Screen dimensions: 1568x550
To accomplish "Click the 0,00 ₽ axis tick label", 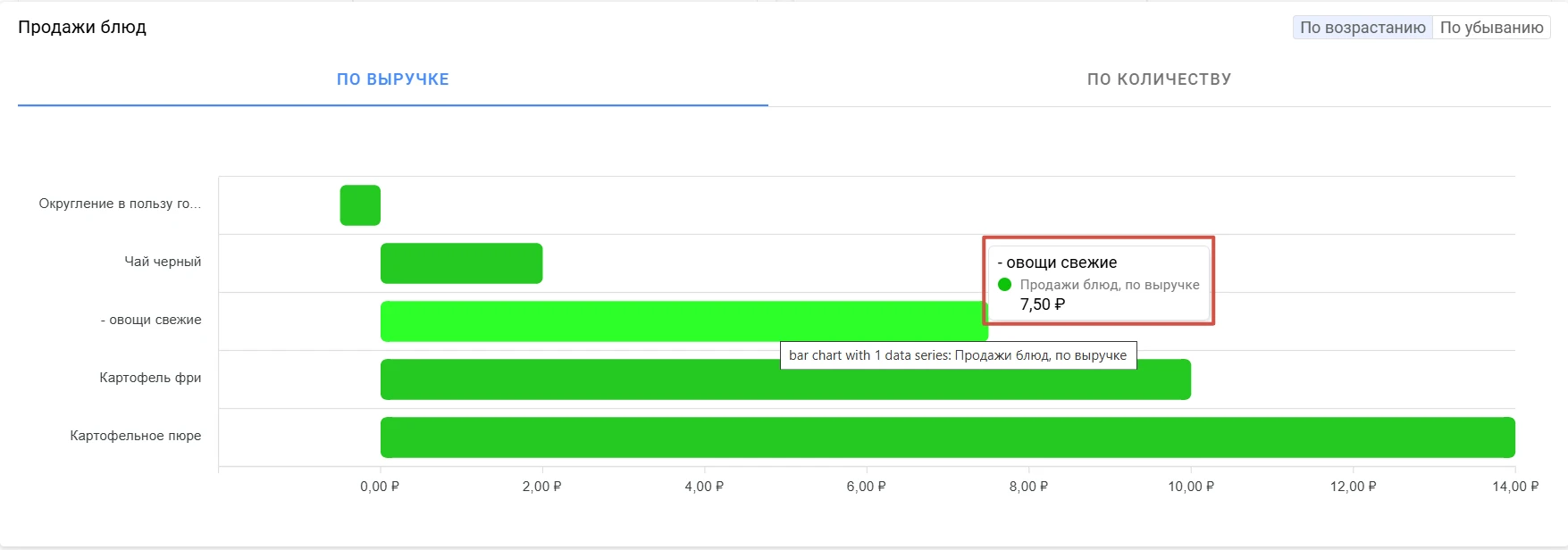I will [380, 487].
